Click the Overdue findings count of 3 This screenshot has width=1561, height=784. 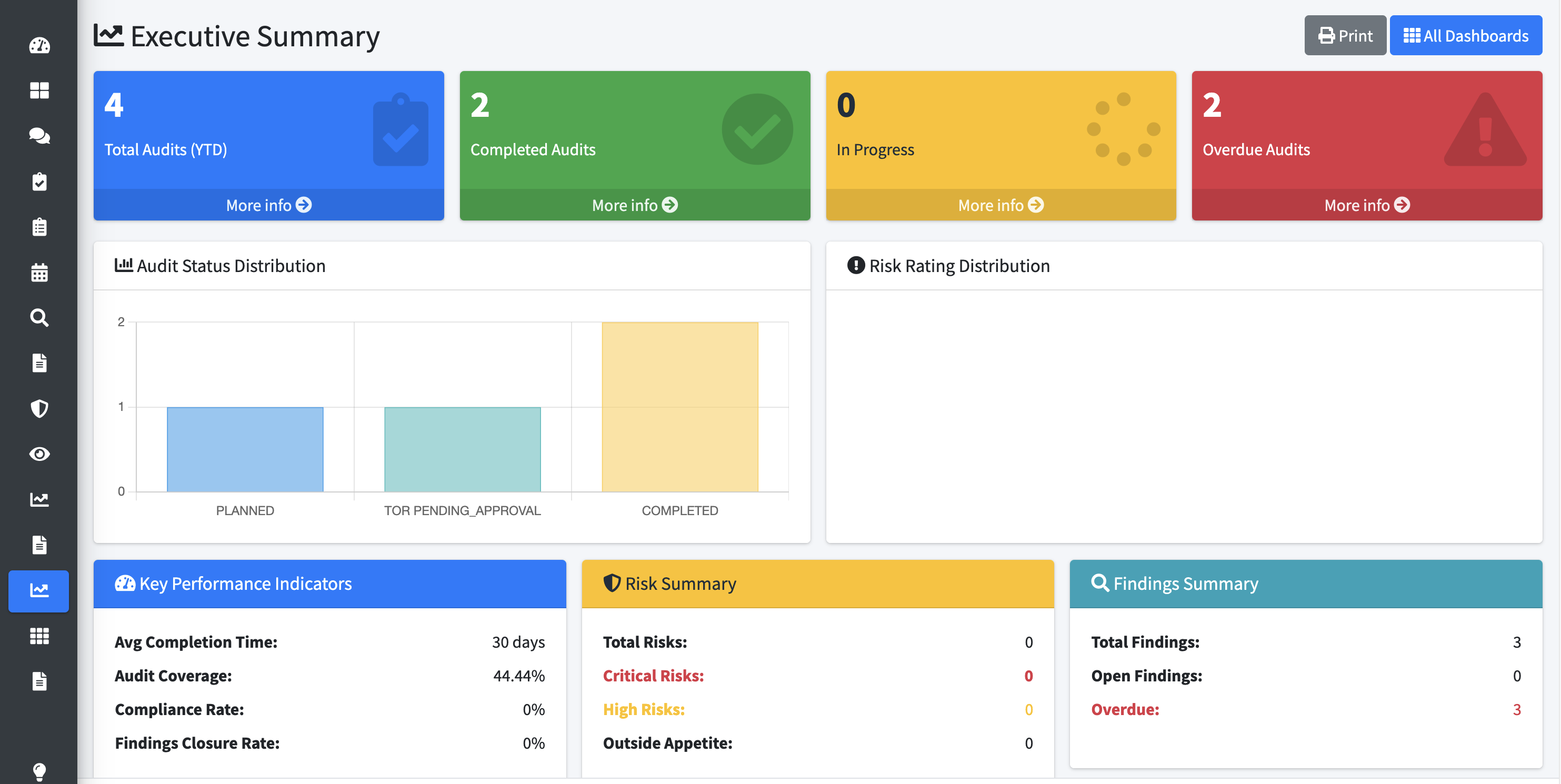click(1517, 709)
